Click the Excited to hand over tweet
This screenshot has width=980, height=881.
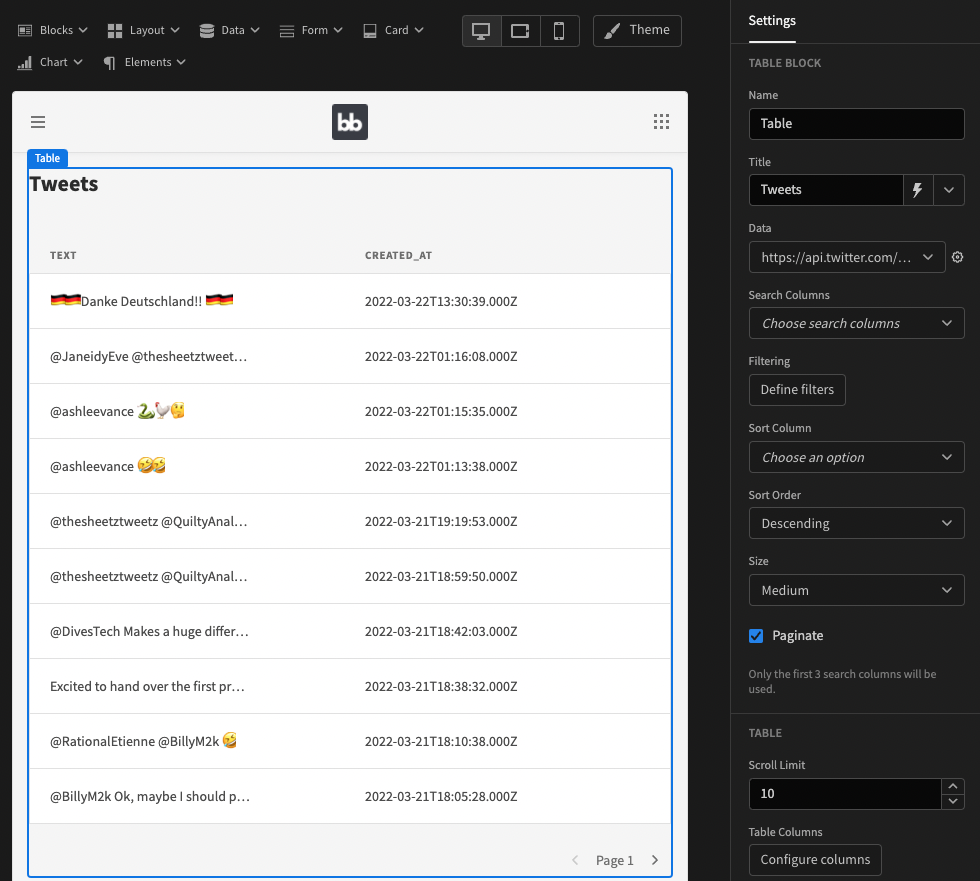[148, 687]
